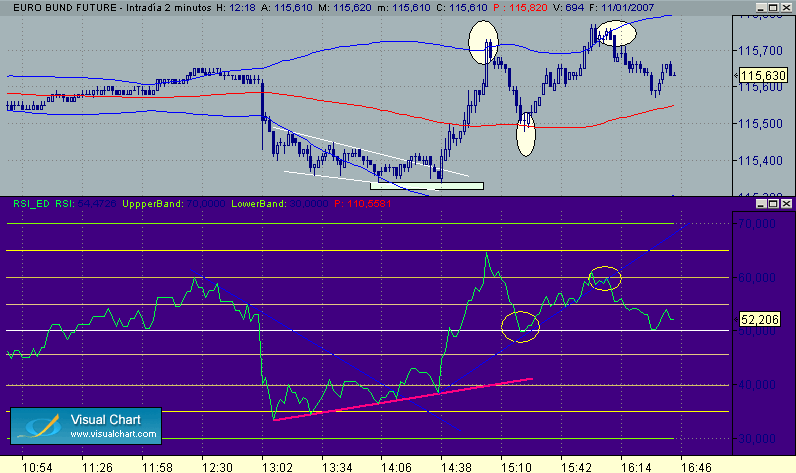Click the 10:54 time axis label

(37, 467)
